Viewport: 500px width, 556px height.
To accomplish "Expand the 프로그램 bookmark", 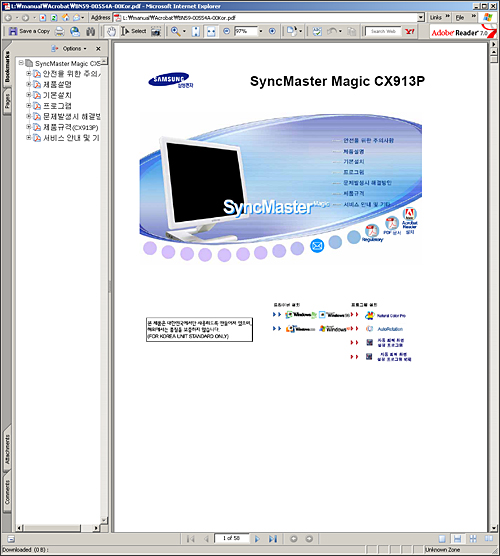I will [29, 105].
